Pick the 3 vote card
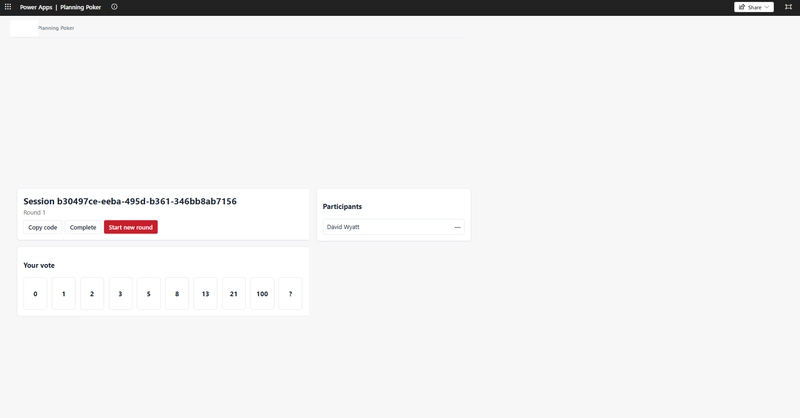This screenshot has width=800, height=418. tap(120, 294)
